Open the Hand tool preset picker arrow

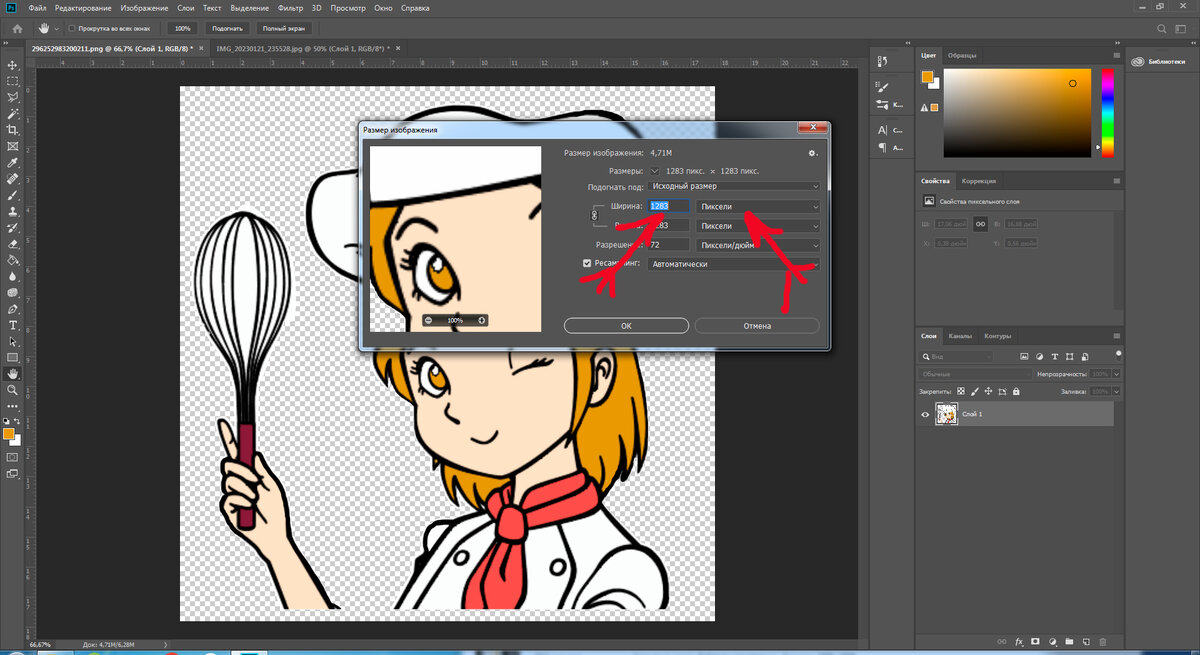[x=58, y=29]
